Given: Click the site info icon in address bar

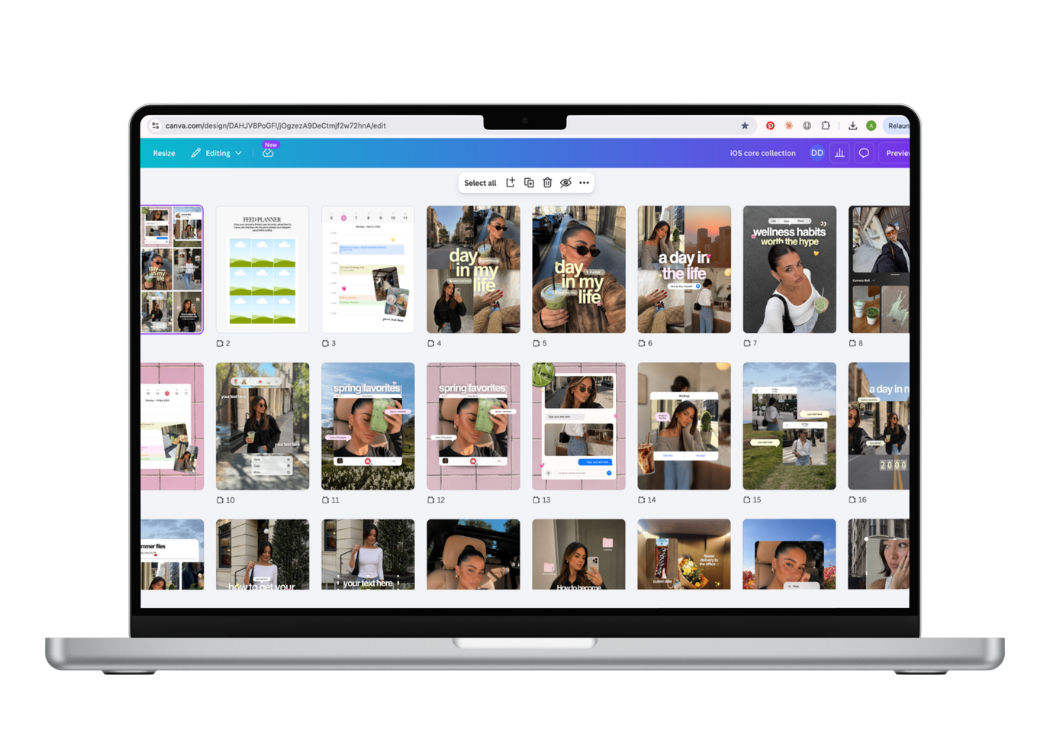Looking at the screenshot, I should pyautogui.click(x=155, y=125).
